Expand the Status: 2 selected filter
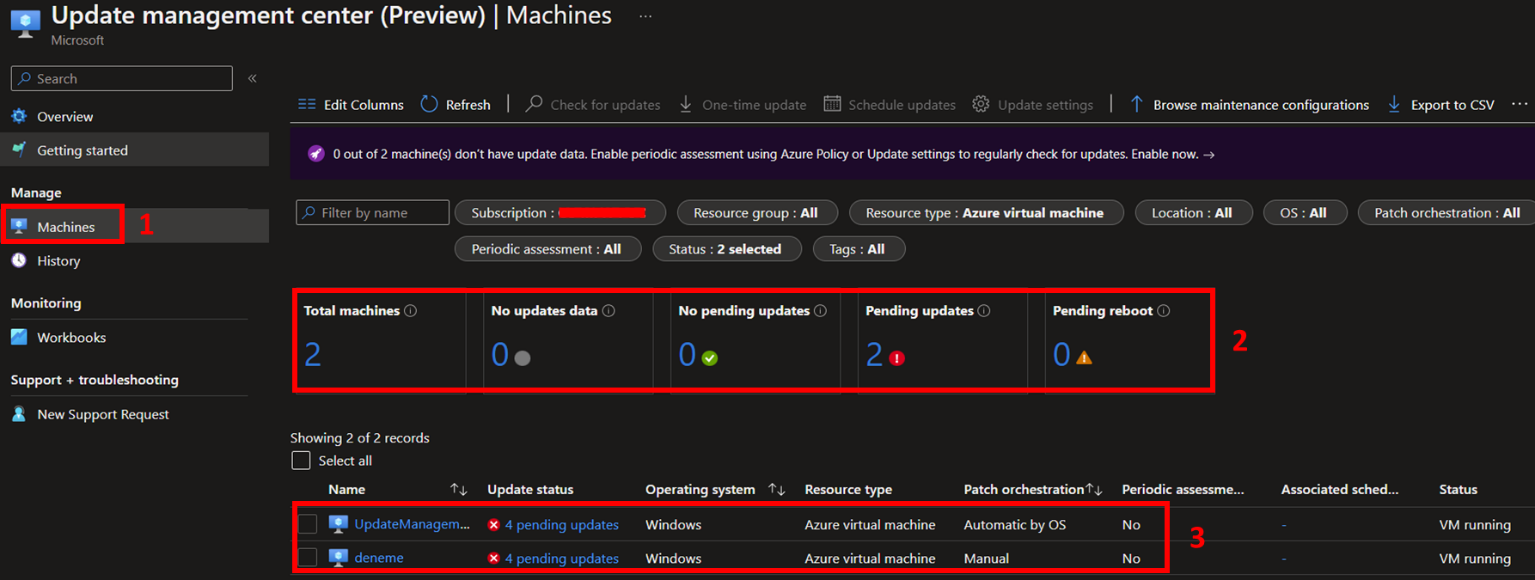The image size is (1535, 580). (726, 249)
